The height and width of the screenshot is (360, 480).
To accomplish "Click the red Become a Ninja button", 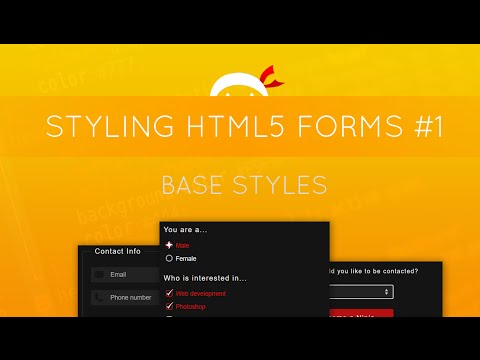I will pyautogui.click(x=361, y=313).
